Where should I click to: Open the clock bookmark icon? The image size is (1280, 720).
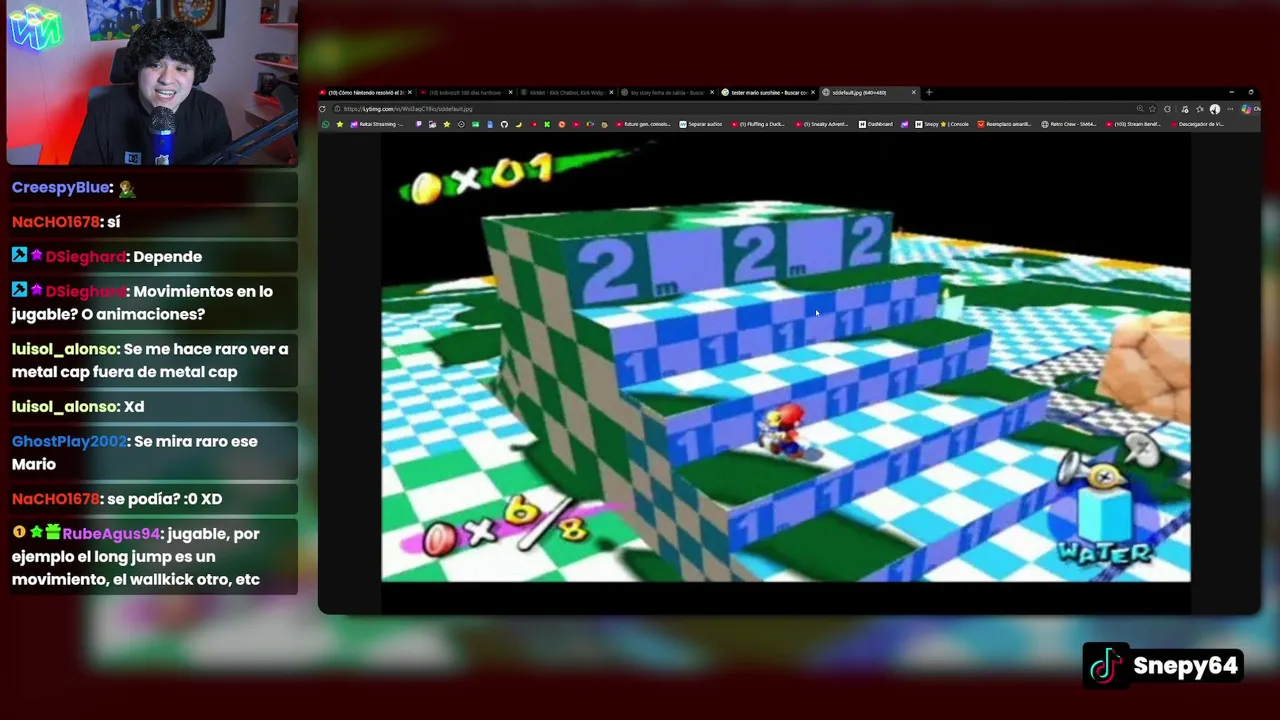tap(461, 124)
